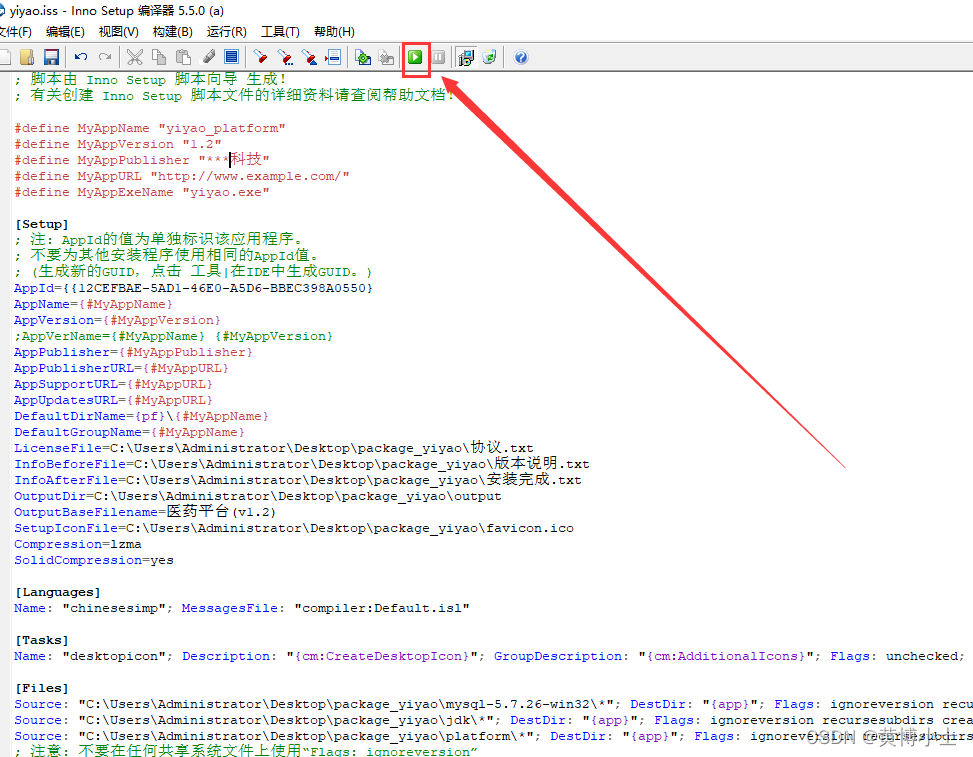Click the InfoAfterFile path line
The height and width of the screenshot is (757, 973).
pyautogui.click(x=298, y=480)
